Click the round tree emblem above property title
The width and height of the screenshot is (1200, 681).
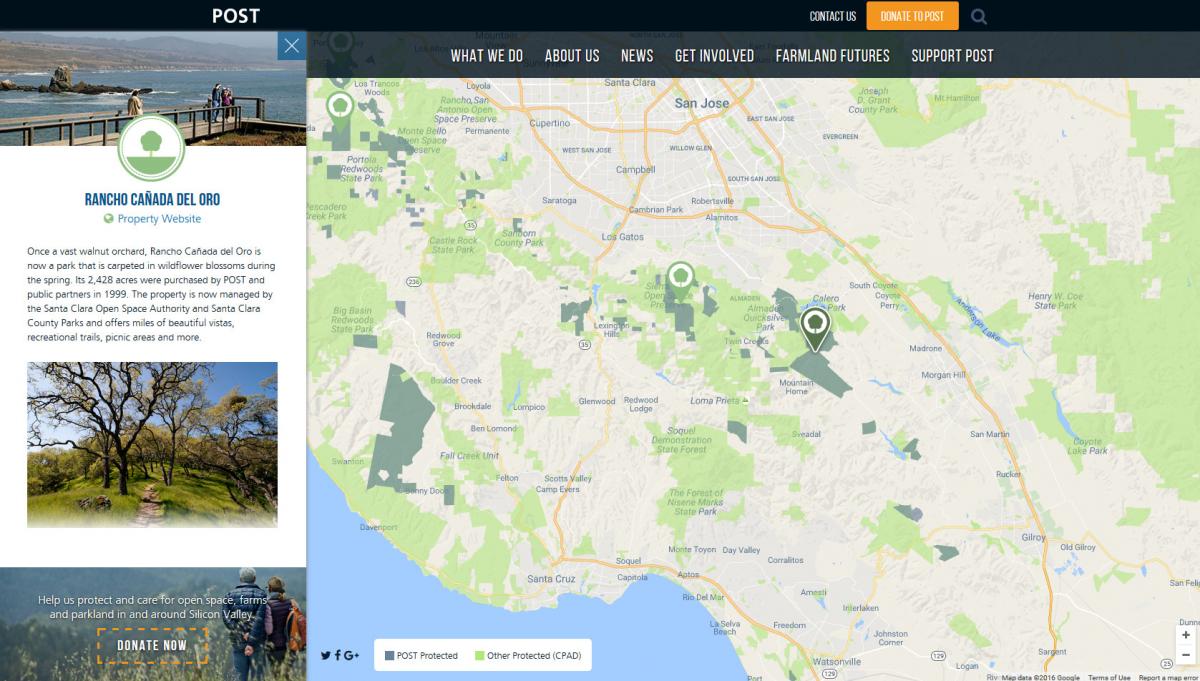tap(151, 147)
